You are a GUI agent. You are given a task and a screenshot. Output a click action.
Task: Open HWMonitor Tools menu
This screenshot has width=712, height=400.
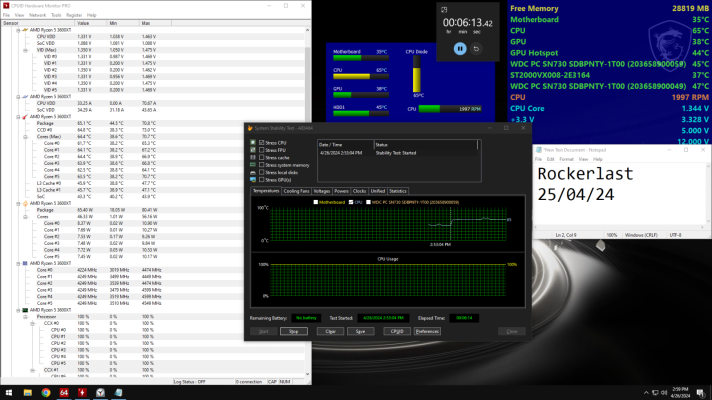tap(56, 15)
